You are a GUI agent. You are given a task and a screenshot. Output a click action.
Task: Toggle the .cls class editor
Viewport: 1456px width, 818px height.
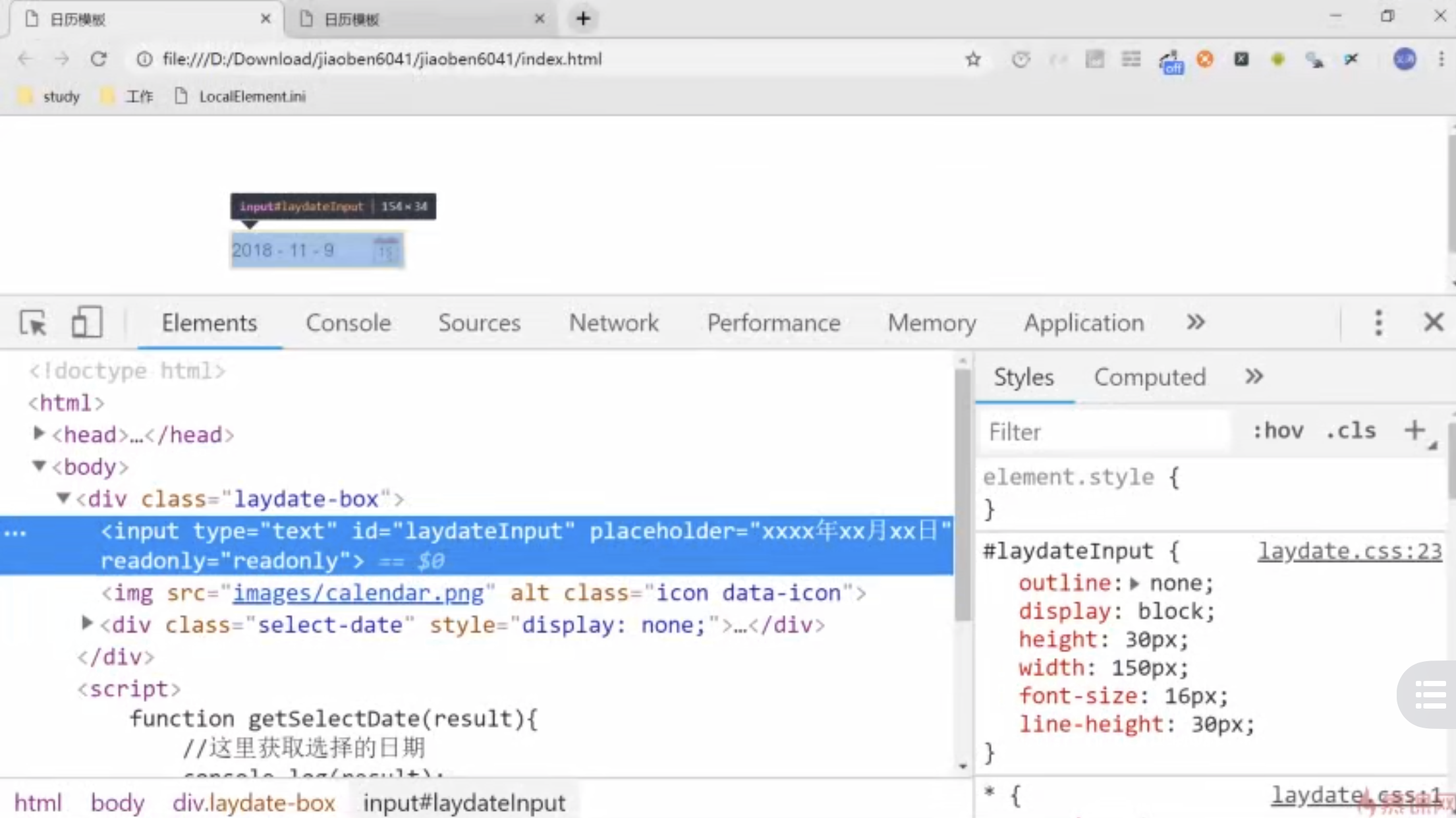pos(1351,431)
